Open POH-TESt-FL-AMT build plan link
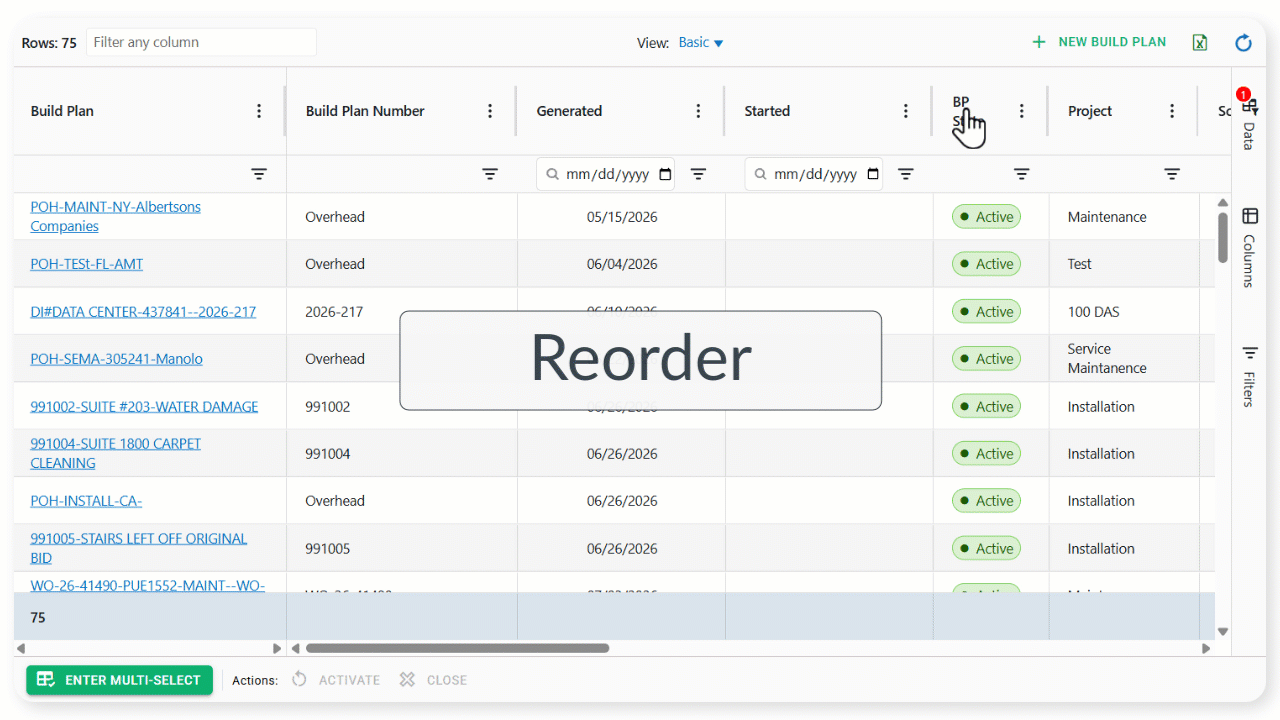 point(86,264)
